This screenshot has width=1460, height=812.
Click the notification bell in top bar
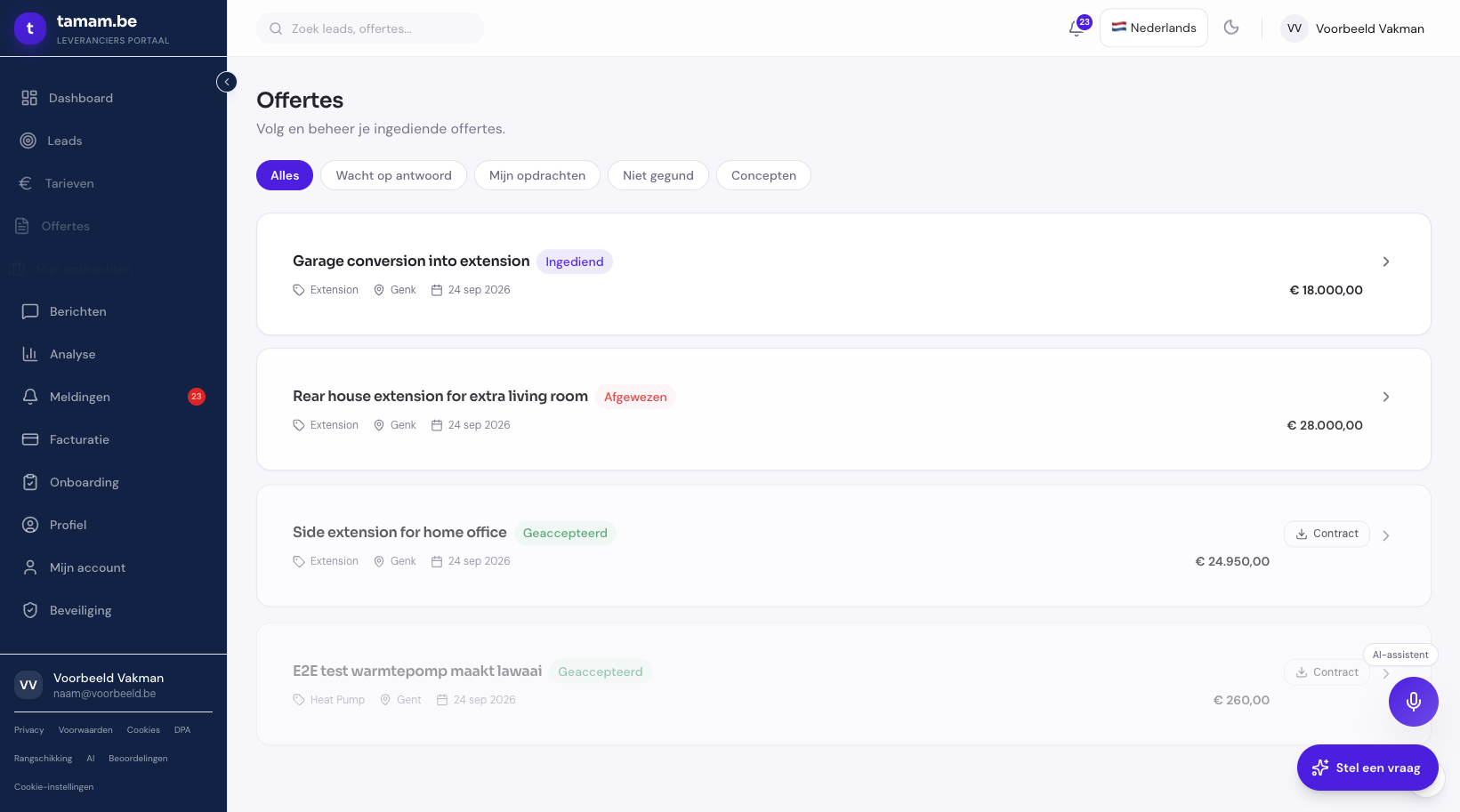pos(1077,28)
